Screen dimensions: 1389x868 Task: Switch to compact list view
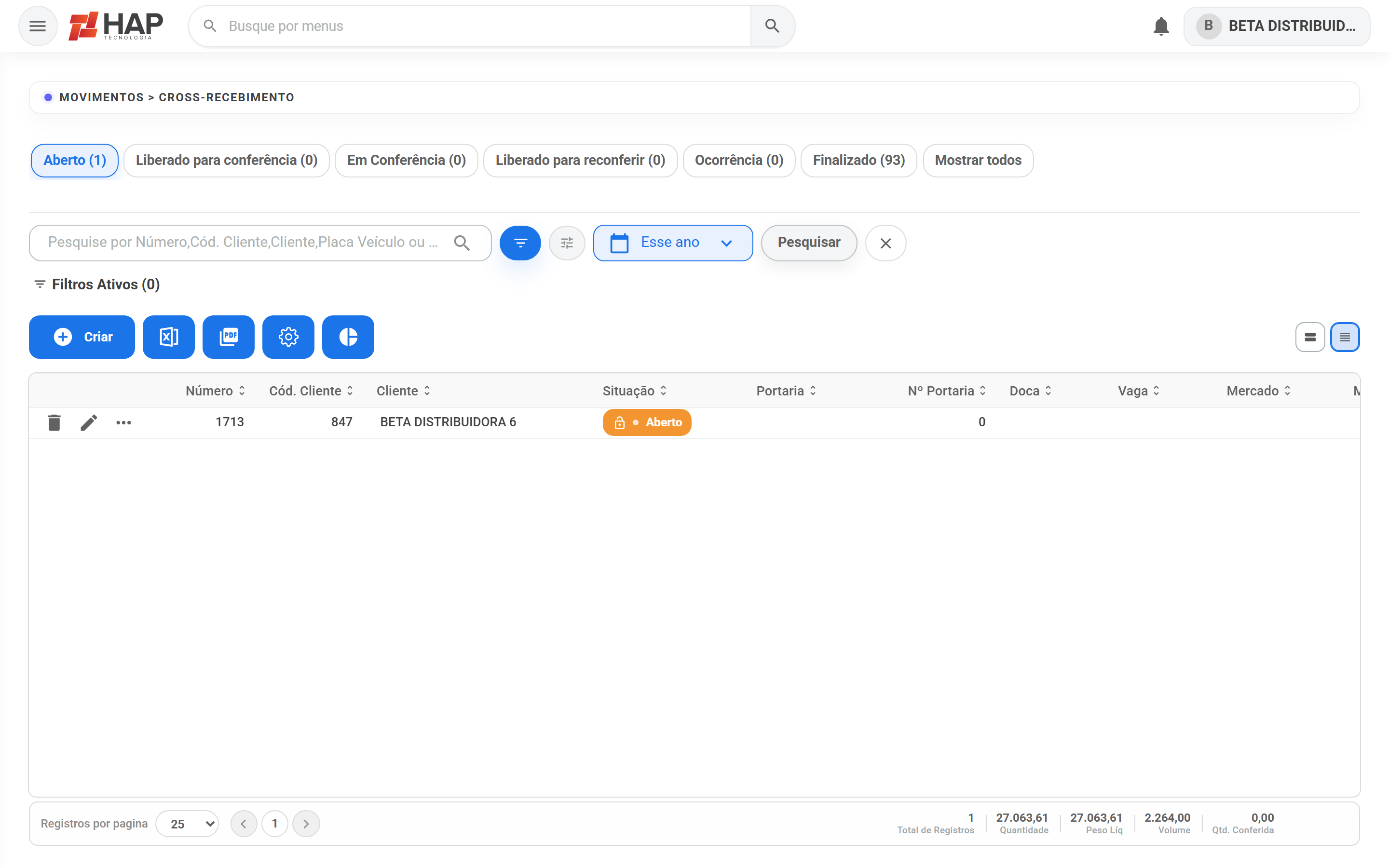click(x=1345, y=337)
